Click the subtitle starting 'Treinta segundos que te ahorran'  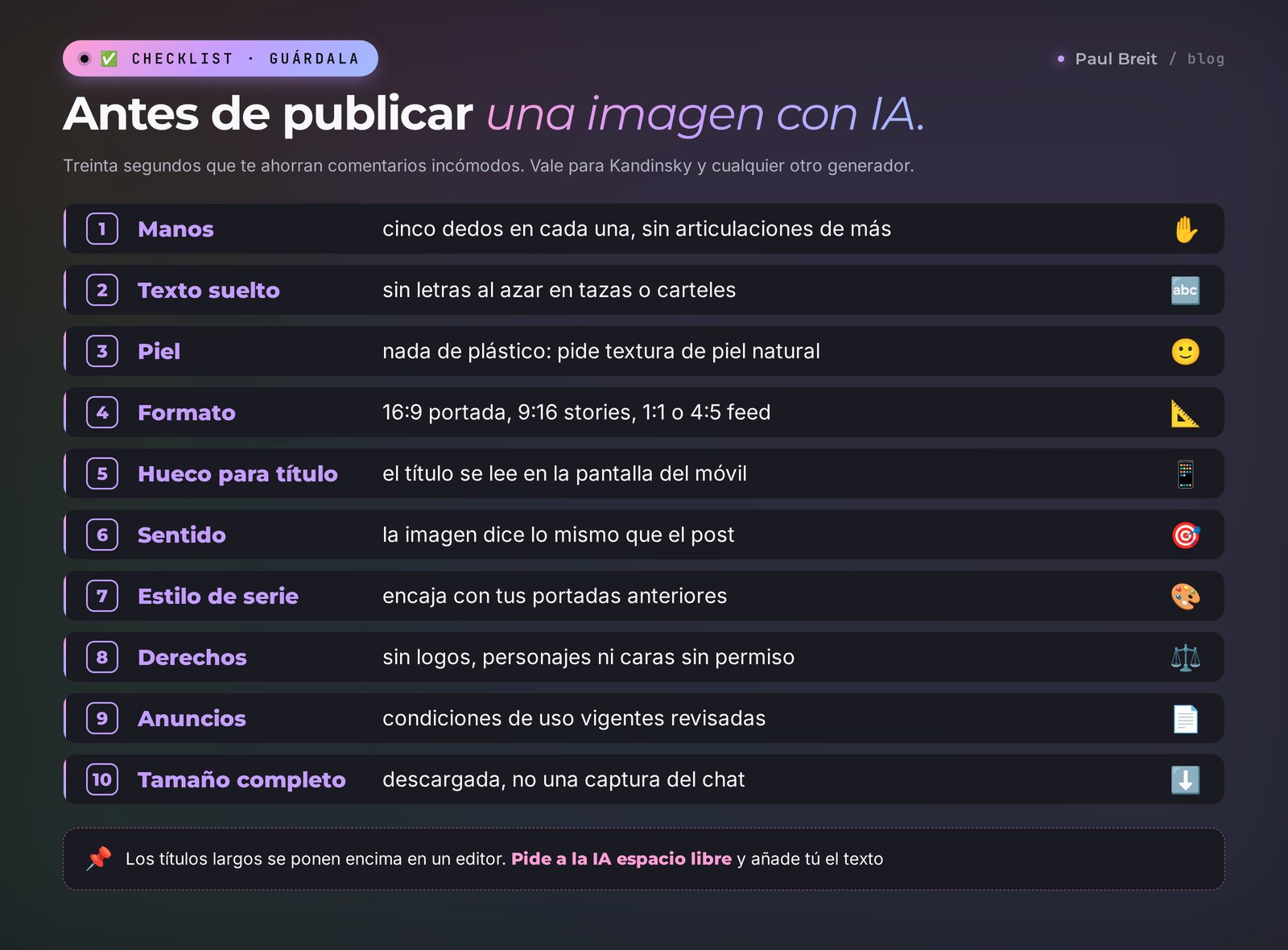pyautogui.click(x=489, y=166)
